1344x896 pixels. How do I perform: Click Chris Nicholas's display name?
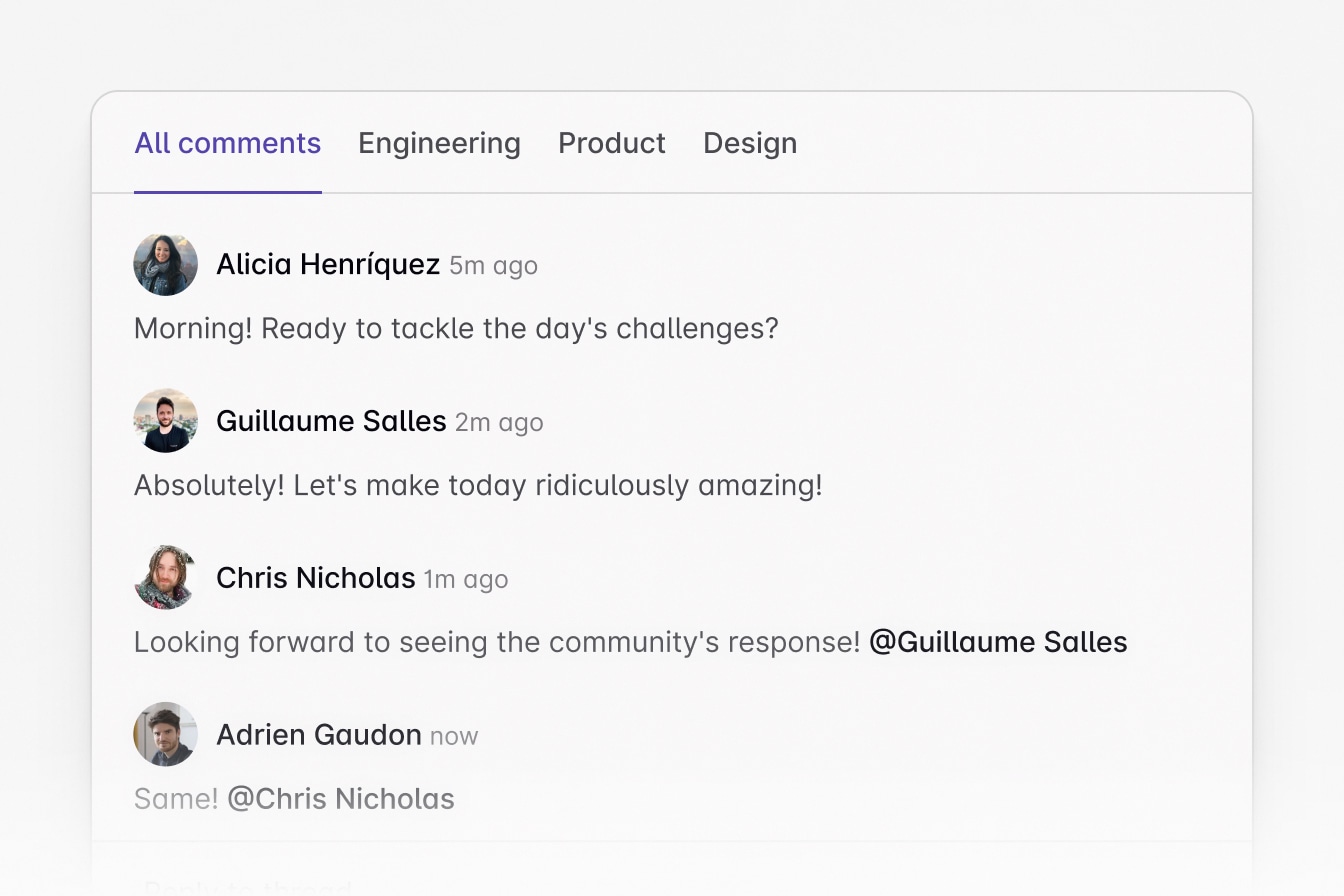click(315, 577)
